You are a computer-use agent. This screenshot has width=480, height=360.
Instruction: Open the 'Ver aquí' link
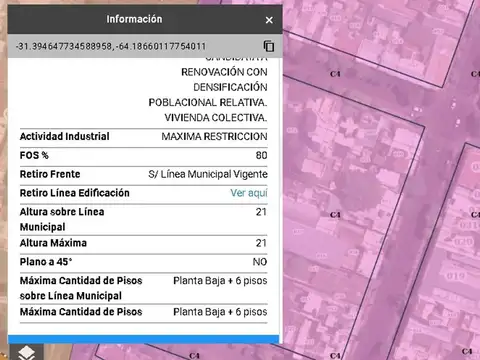249,193
